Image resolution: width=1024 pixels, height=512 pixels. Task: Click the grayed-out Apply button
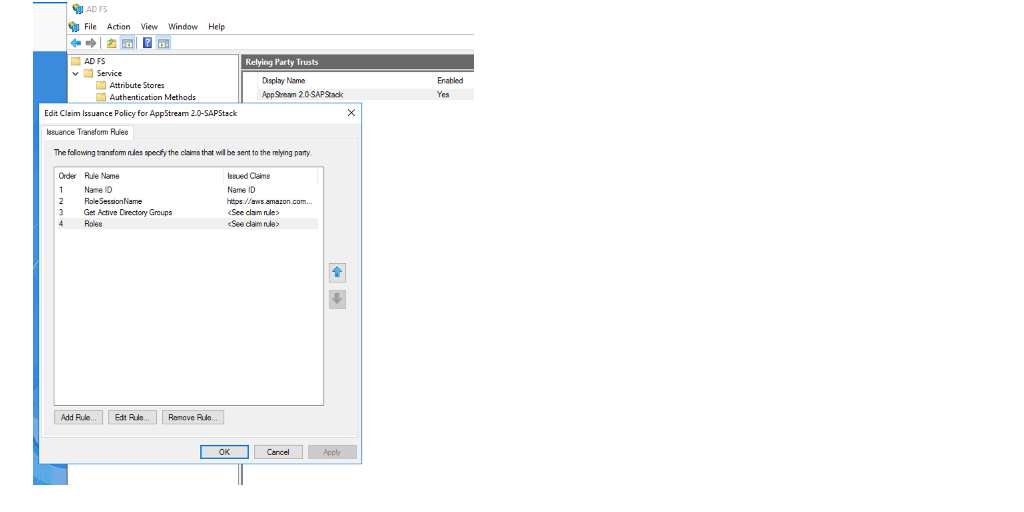point(332,452)
